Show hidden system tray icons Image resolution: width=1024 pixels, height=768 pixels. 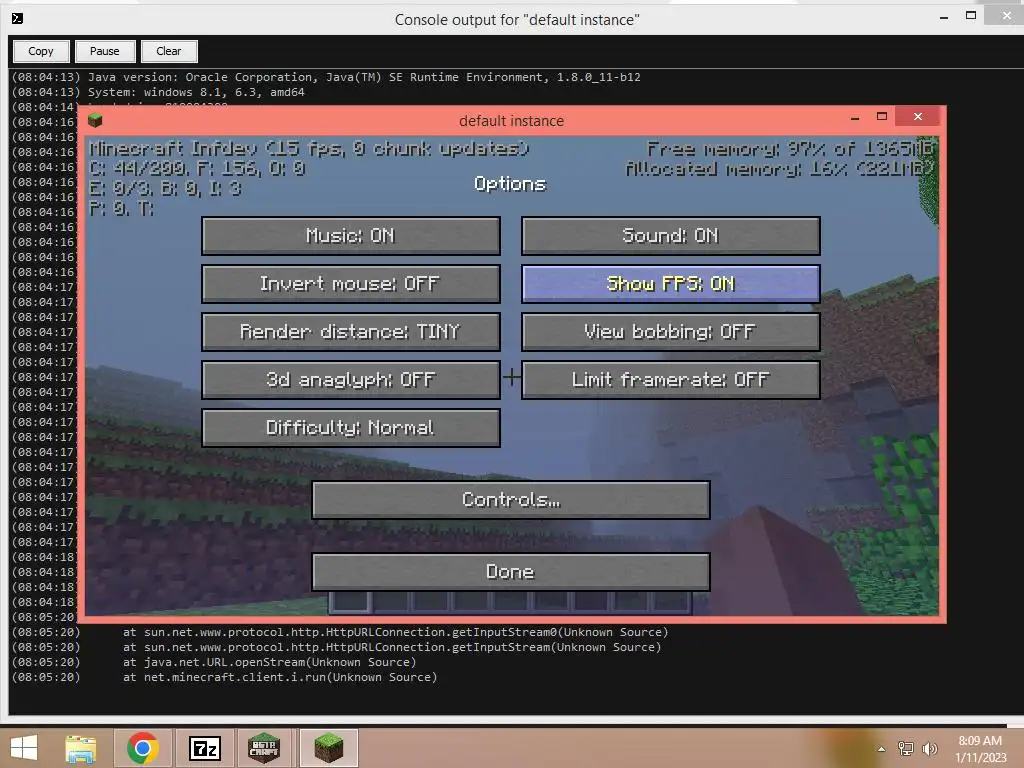pos(881,749)
